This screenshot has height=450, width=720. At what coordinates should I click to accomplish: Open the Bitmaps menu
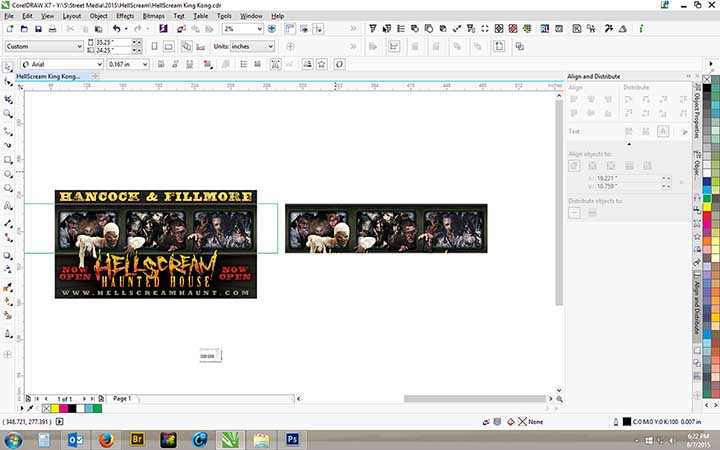point(153,16)
